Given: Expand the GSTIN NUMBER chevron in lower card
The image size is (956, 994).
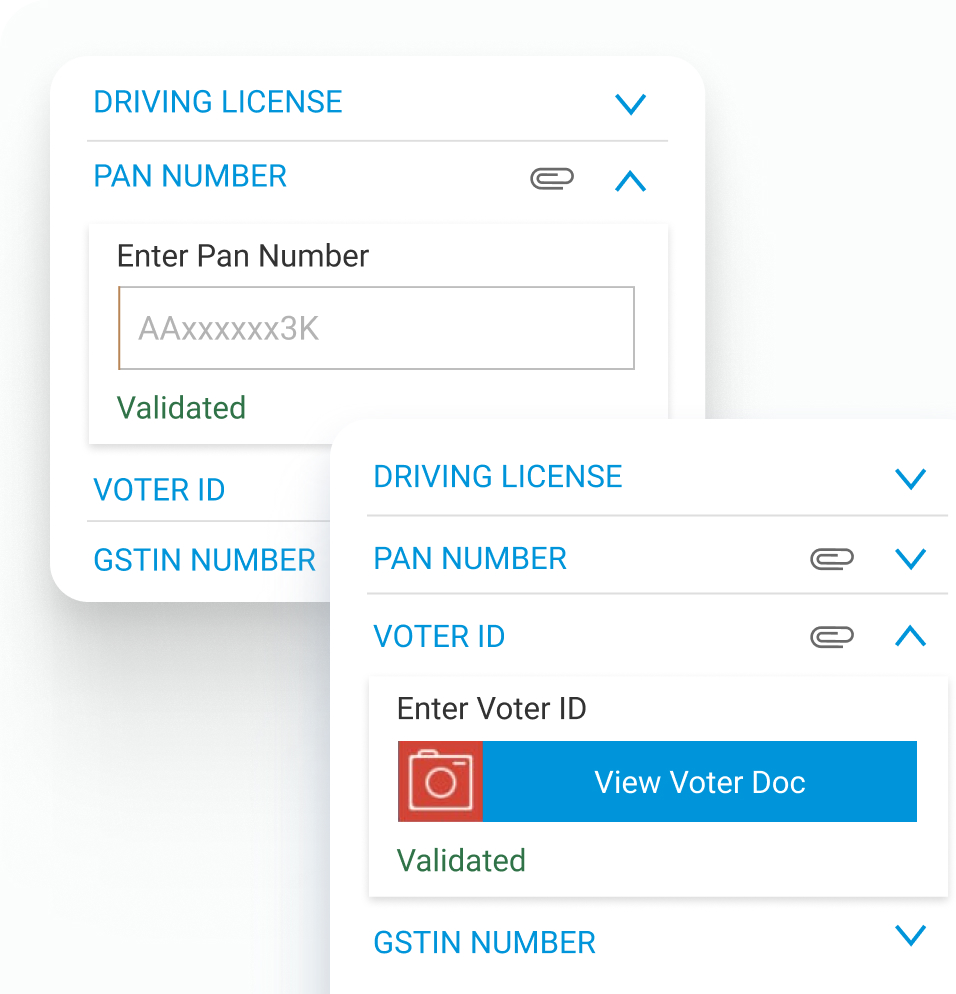Looking at the screenshot, I should click(x=910, y=935).
